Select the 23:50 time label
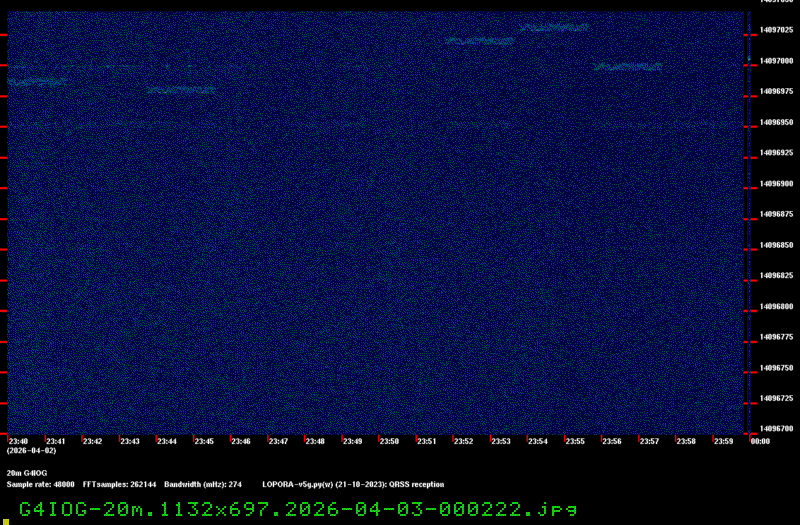Viewport: 800px width, 525px height. pyautogui.click(x=389, y=441)
